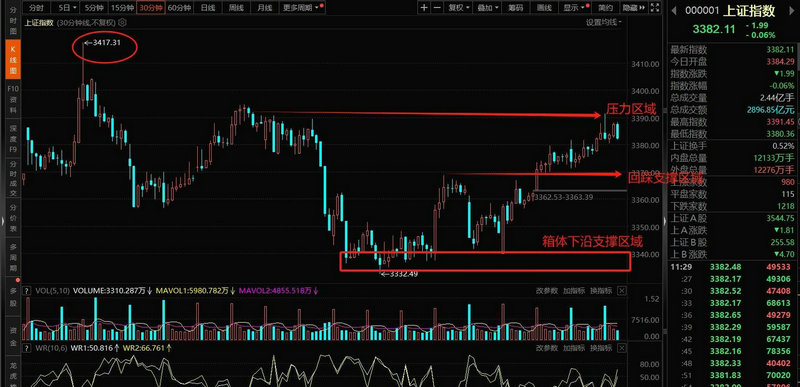This screenshot has height=387, width=800.
Task: Switch to the 5分钟 period
Action: pos(94,8)
